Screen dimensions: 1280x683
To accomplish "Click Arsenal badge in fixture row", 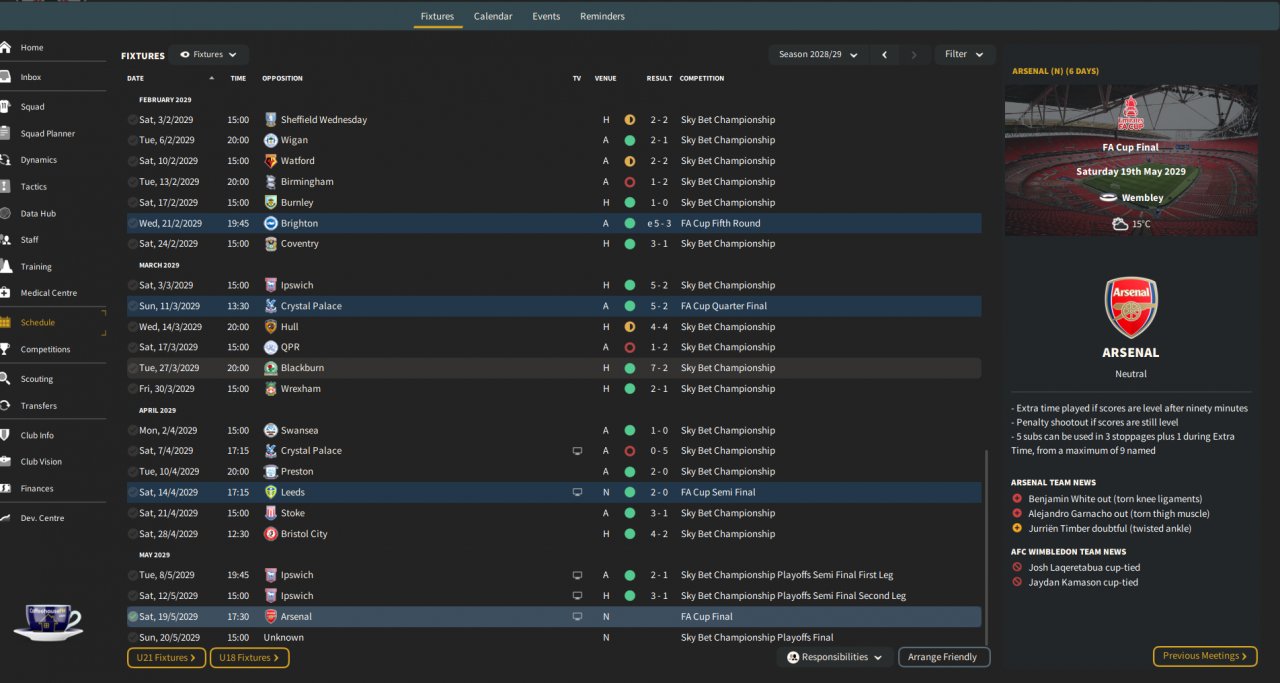I will click(x=270, y=617).
